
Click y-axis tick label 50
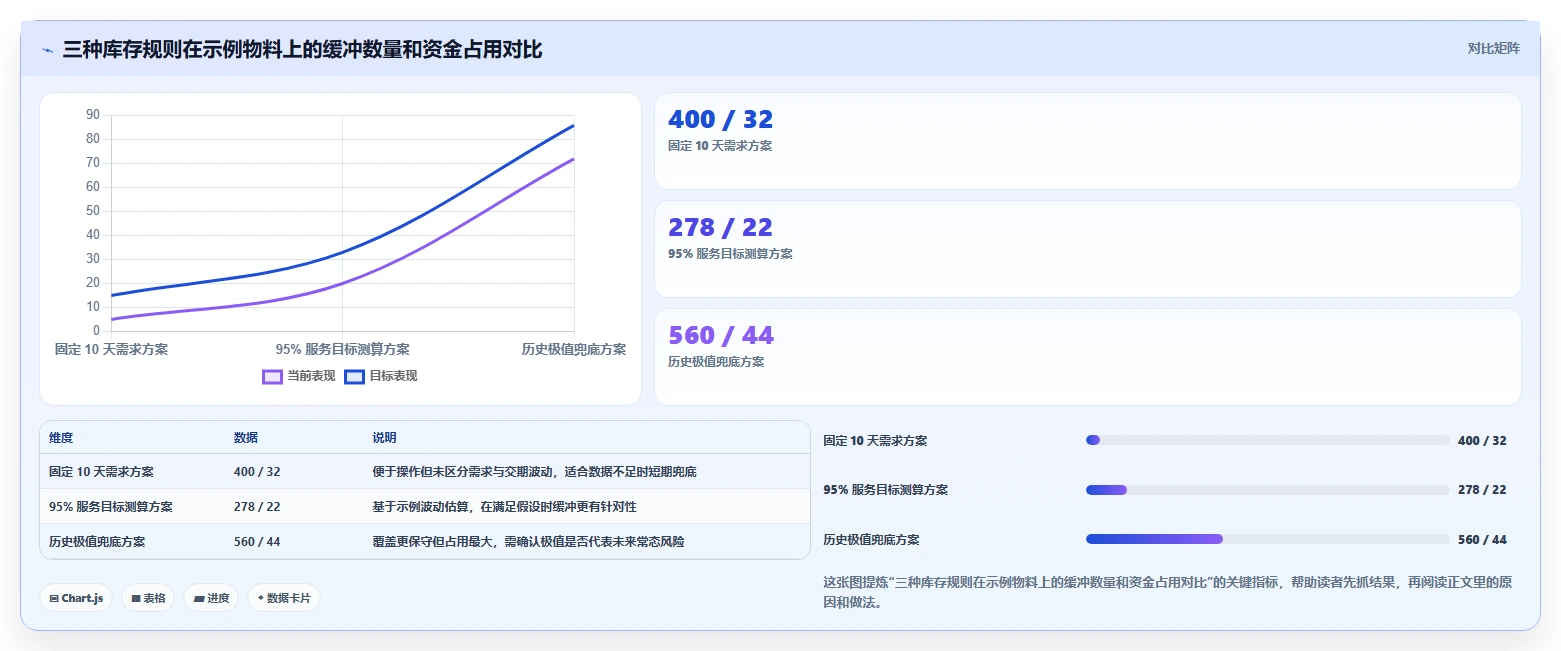tap(93, 211)
